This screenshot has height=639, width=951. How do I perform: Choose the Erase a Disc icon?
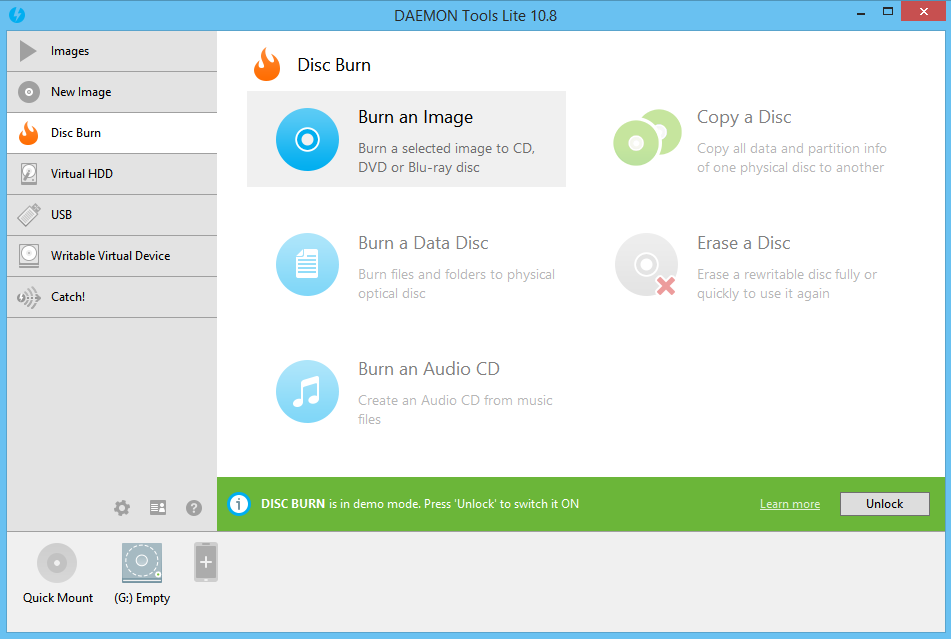coord(646,265)
